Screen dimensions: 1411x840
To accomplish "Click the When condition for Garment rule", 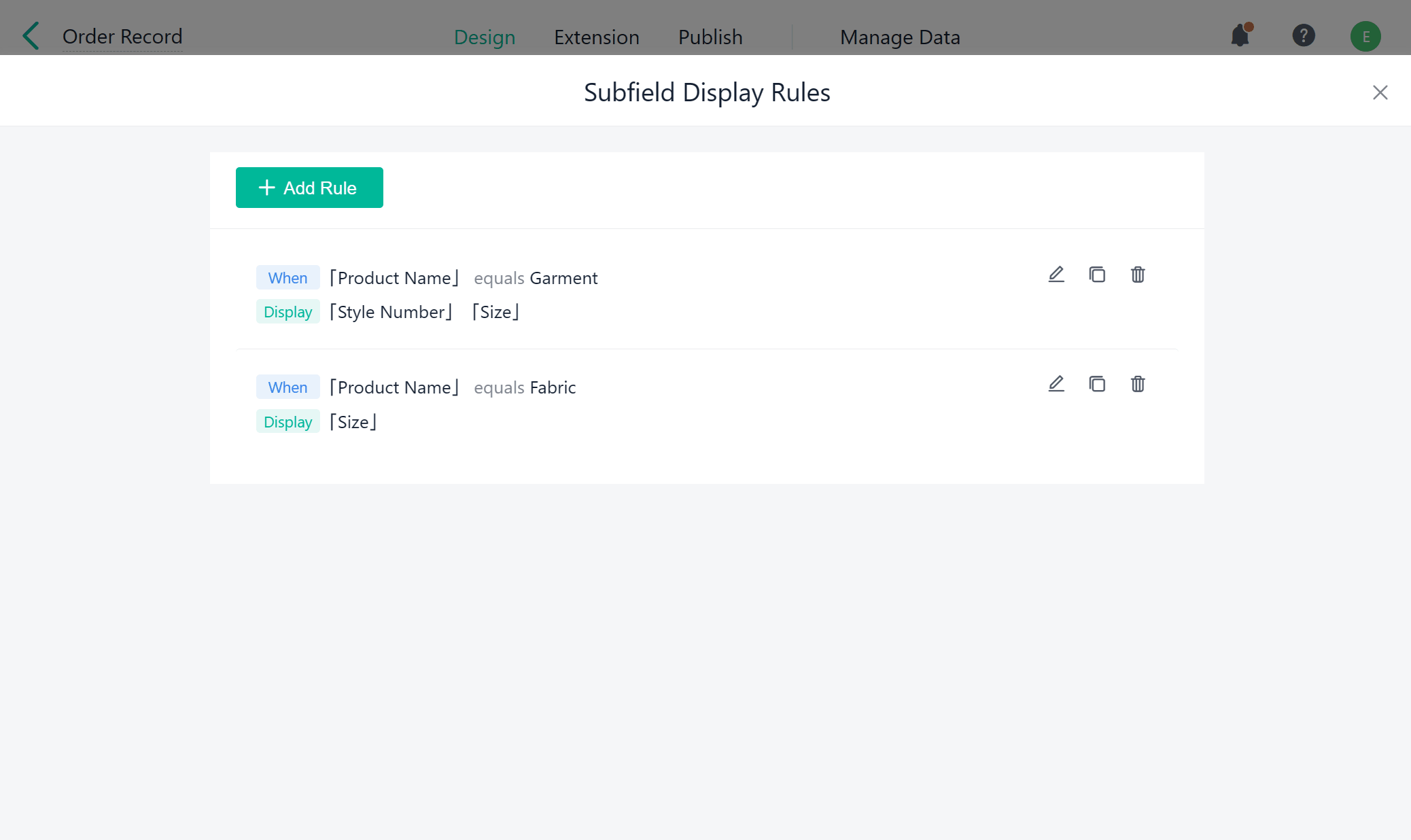I will pyautogui.click(x=288, y=277).
